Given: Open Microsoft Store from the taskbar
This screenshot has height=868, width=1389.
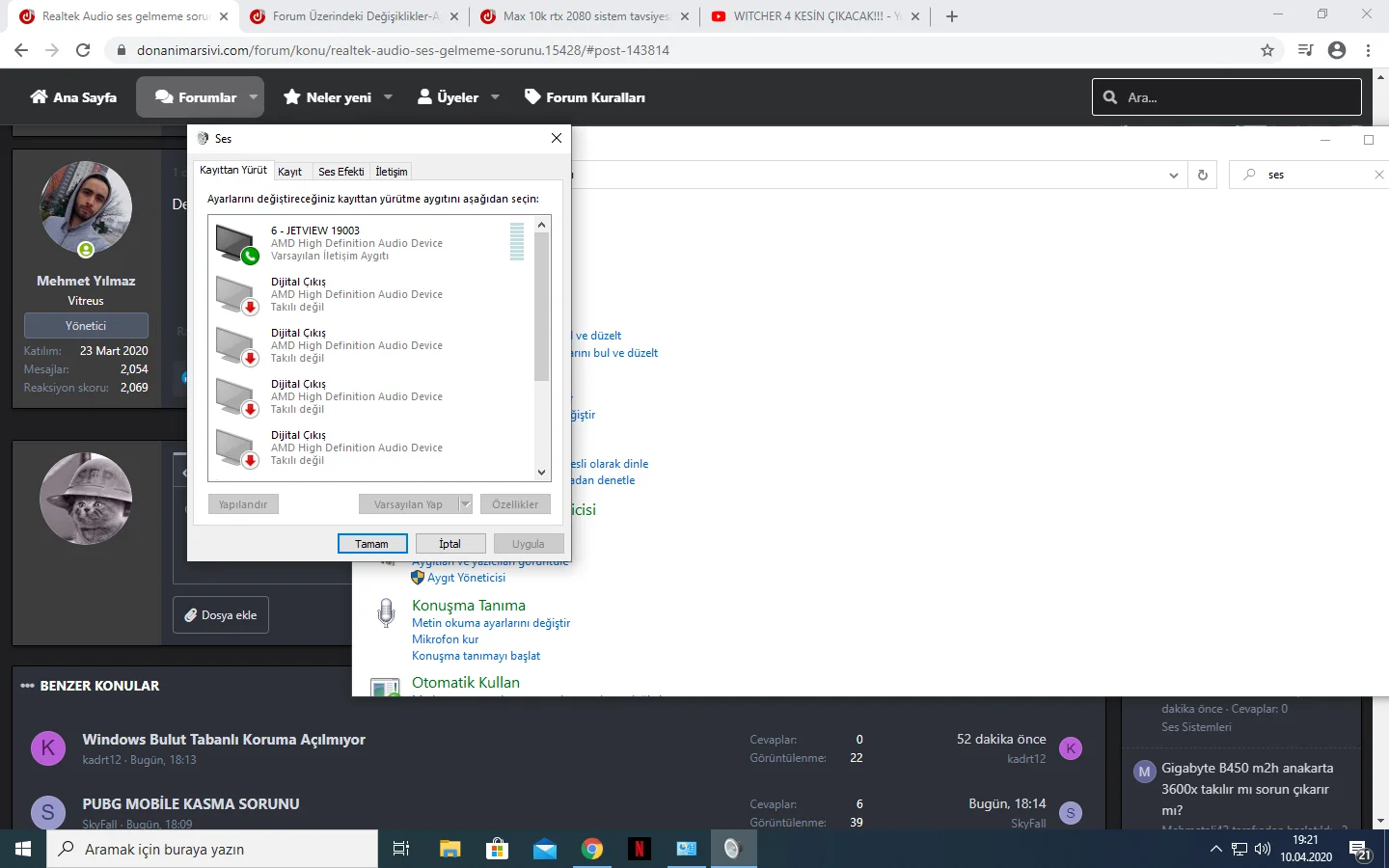Looking at the screenshot, I should tap(497, 849).
